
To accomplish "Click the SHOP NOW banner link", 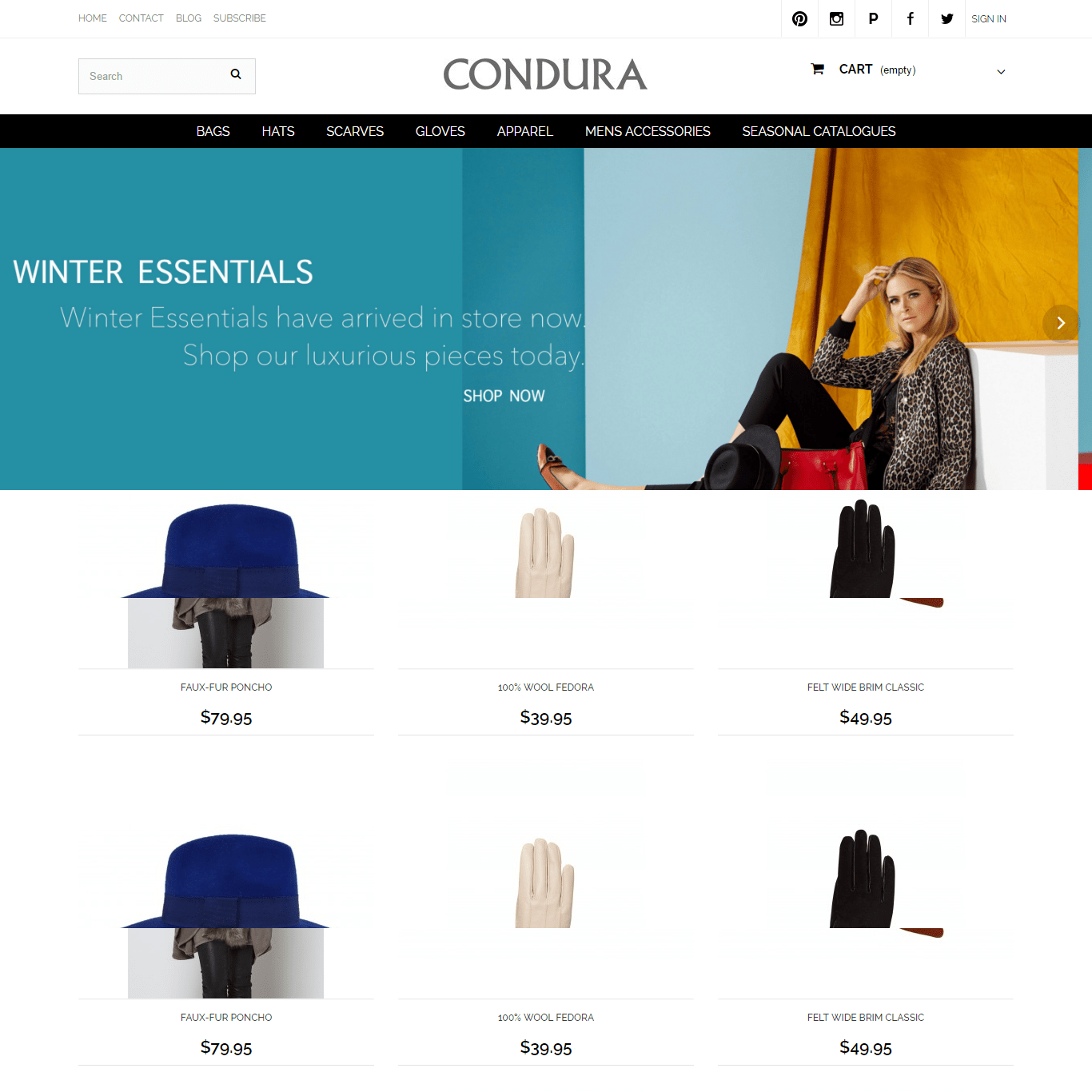I will click(x=504, y=396).
